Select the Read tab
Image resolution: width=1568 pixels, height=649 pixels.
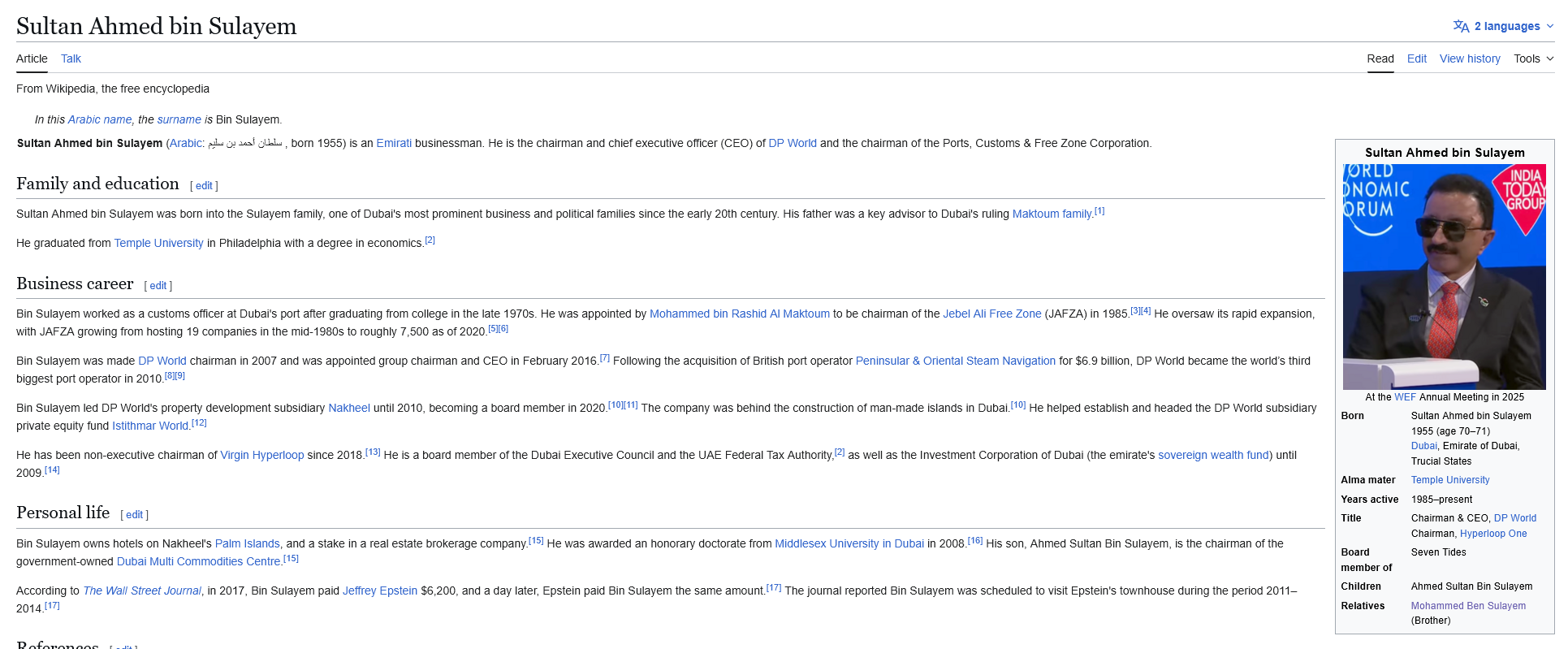[x=1380, y=58]
